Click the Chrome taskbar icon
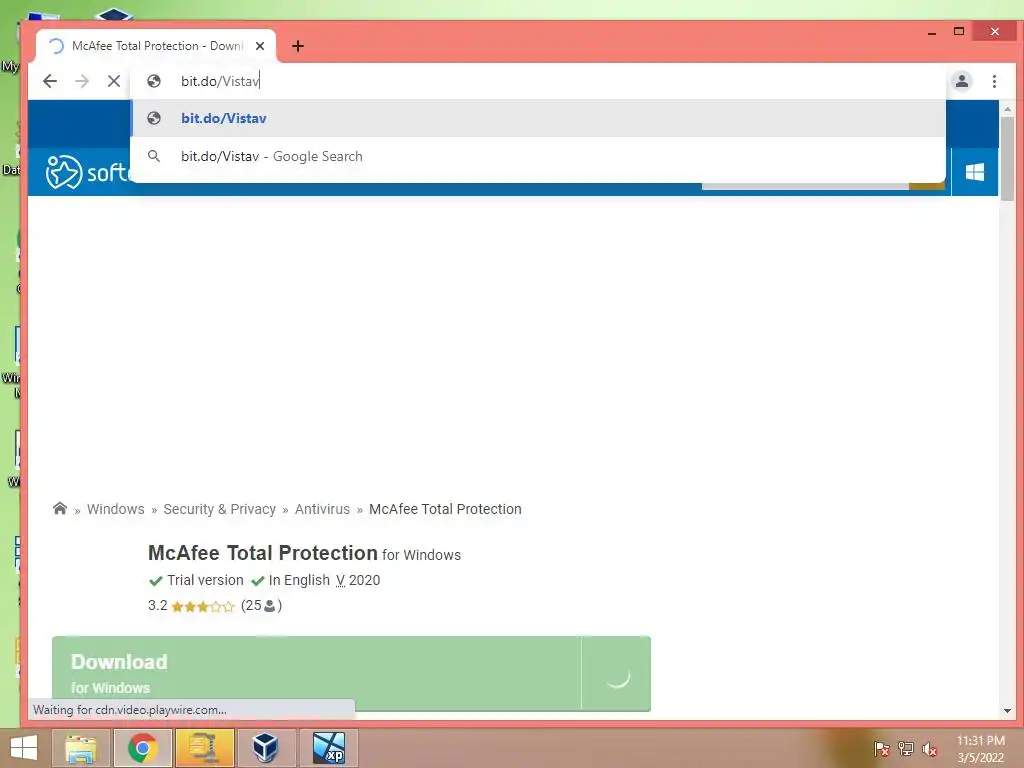This screenshot has width=1024, height=768. [x=142, y=748]
